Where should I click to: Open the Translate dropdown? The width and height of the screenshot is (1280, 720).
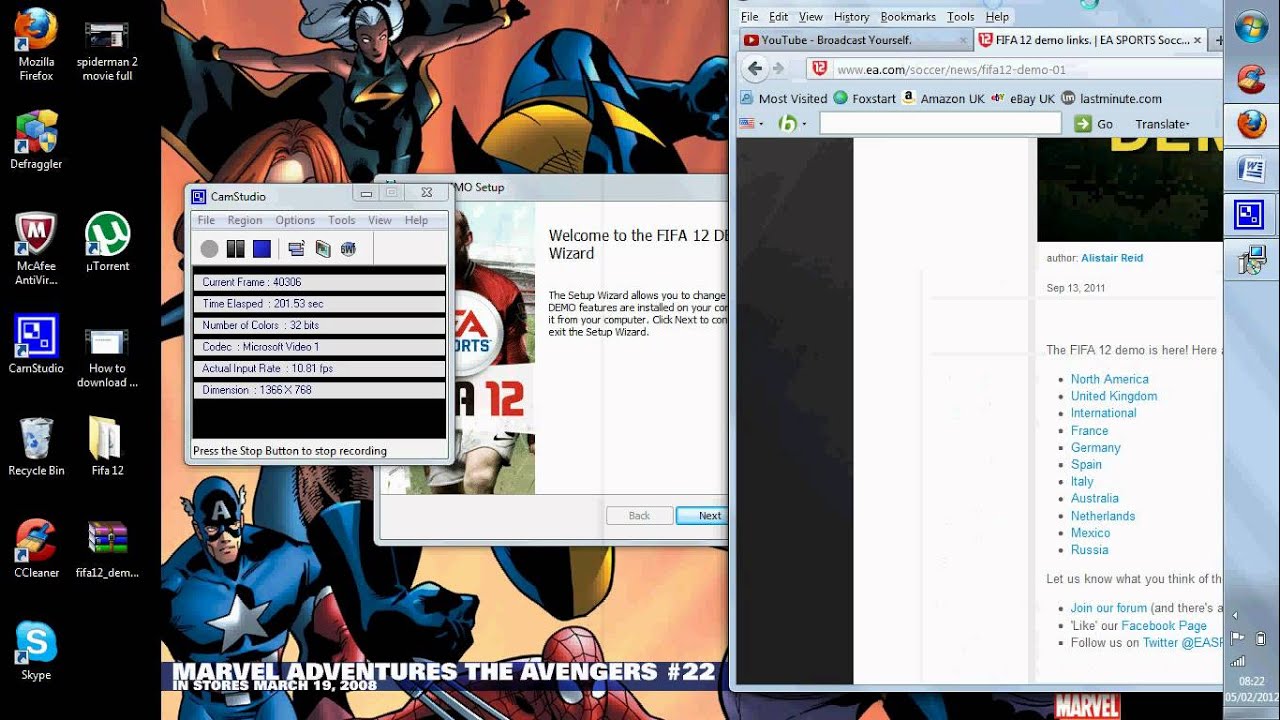click(1162, 124)
